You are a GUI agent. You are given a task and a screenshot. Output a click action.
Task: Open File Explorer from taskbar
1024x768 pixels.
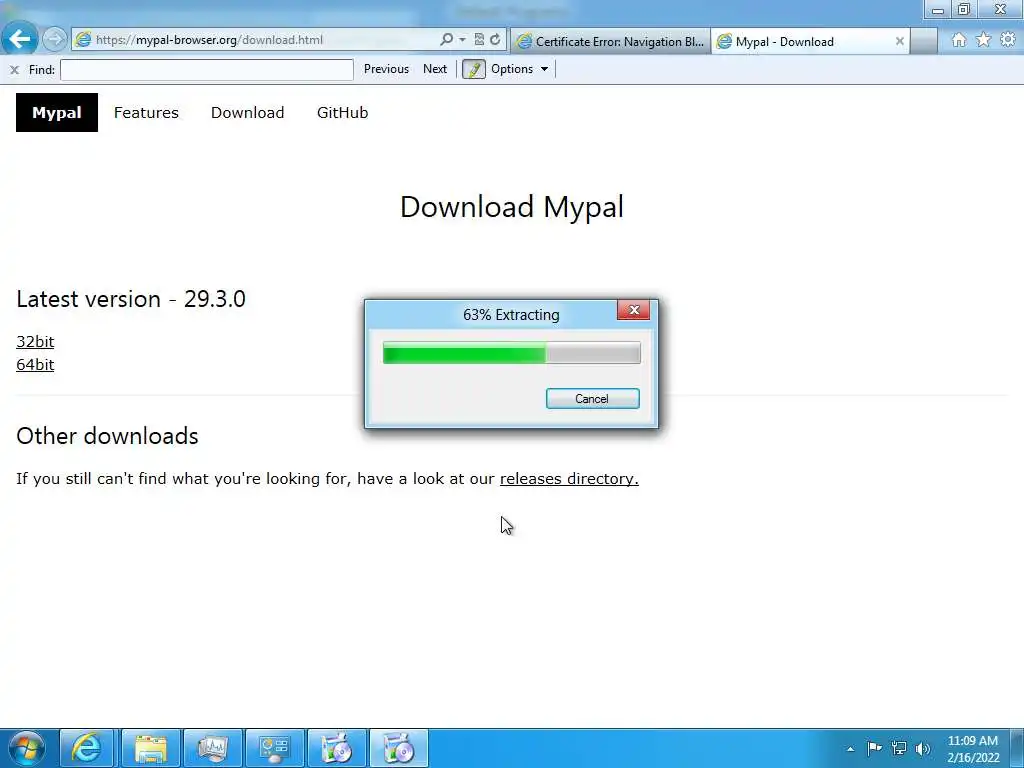click(x=150, y=748)
